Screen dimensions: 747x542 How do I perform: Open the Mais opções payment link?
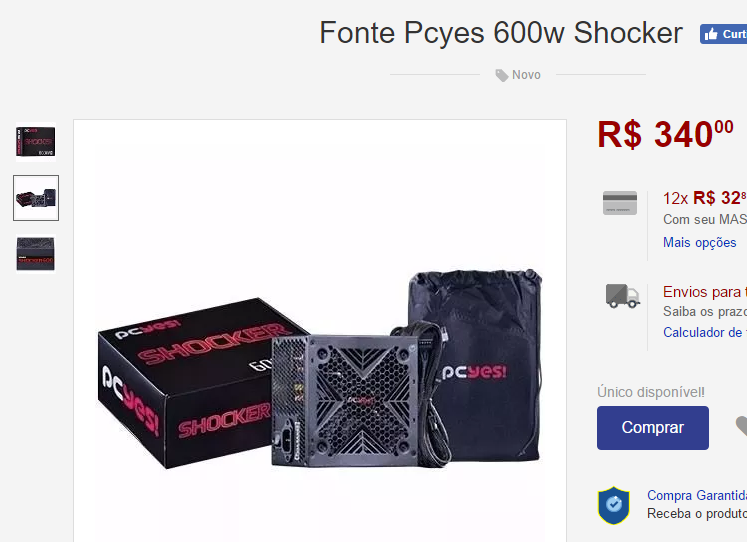click(x=699, y=242)
